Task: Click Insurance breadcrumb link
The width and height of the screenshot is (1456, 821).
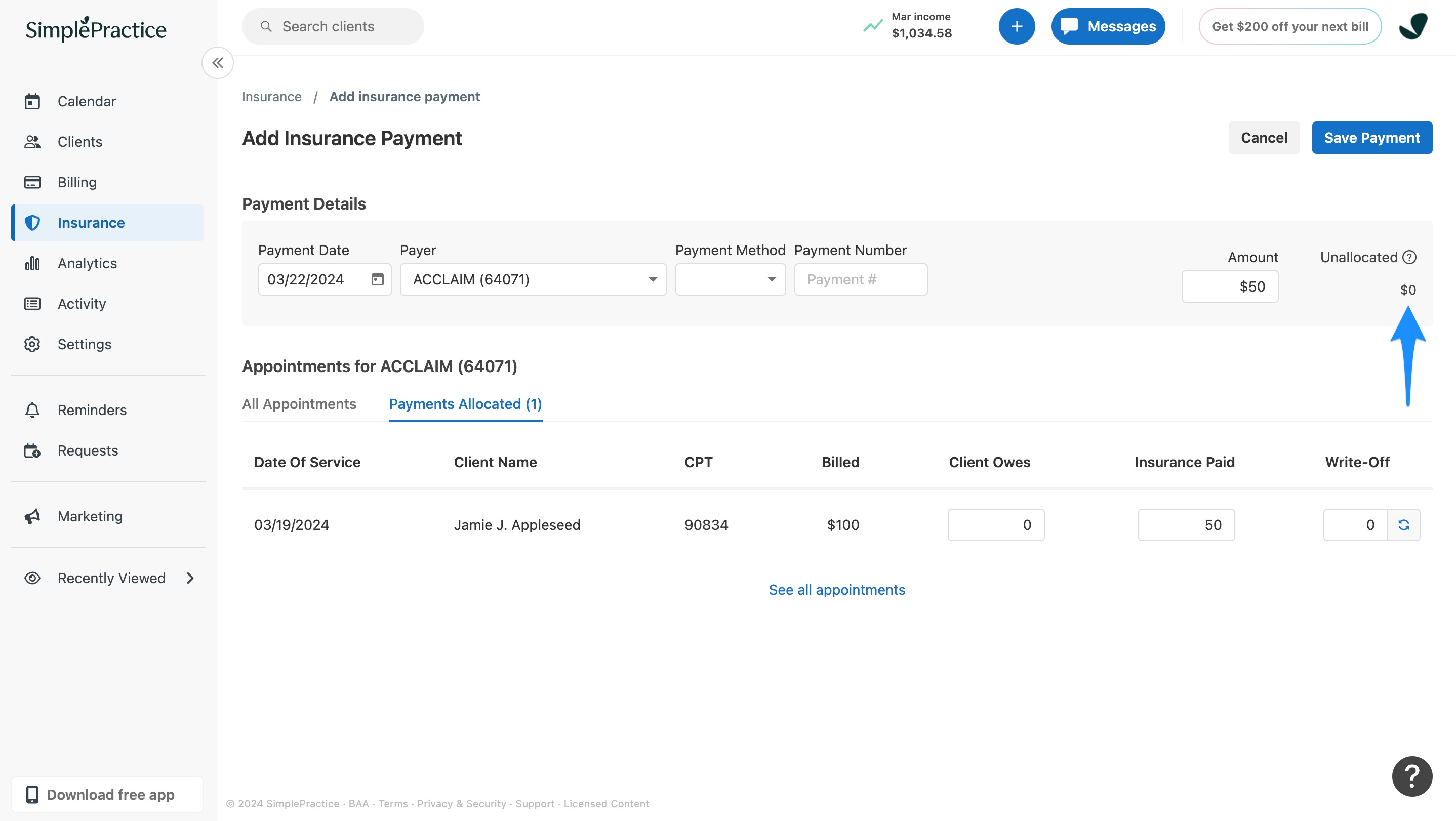Action: point(271,97)
